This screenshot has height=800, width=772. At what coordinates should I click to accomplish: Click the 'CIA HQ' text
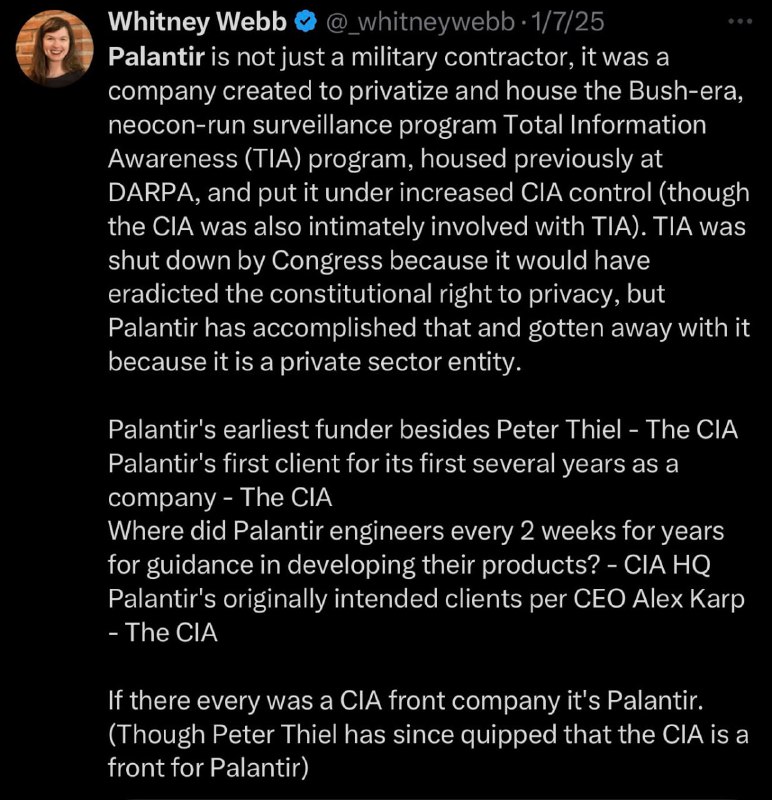tap(666, 565)
